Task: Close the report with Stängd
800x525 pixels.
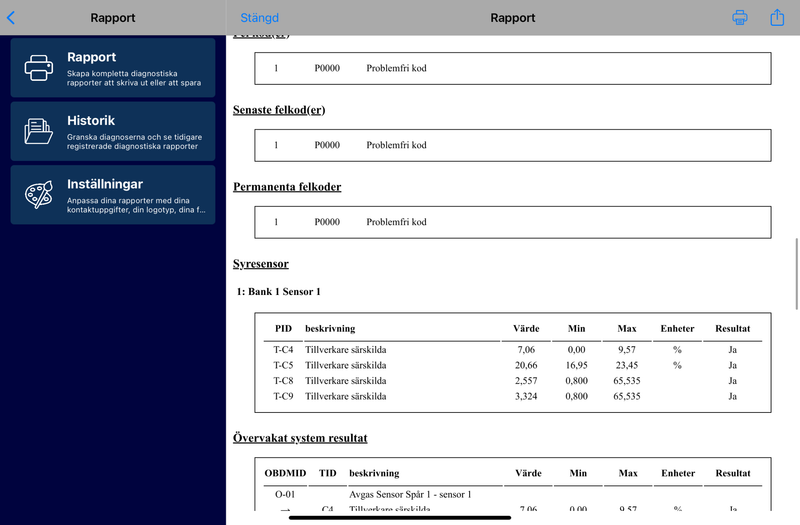Action: click(259, 18)
